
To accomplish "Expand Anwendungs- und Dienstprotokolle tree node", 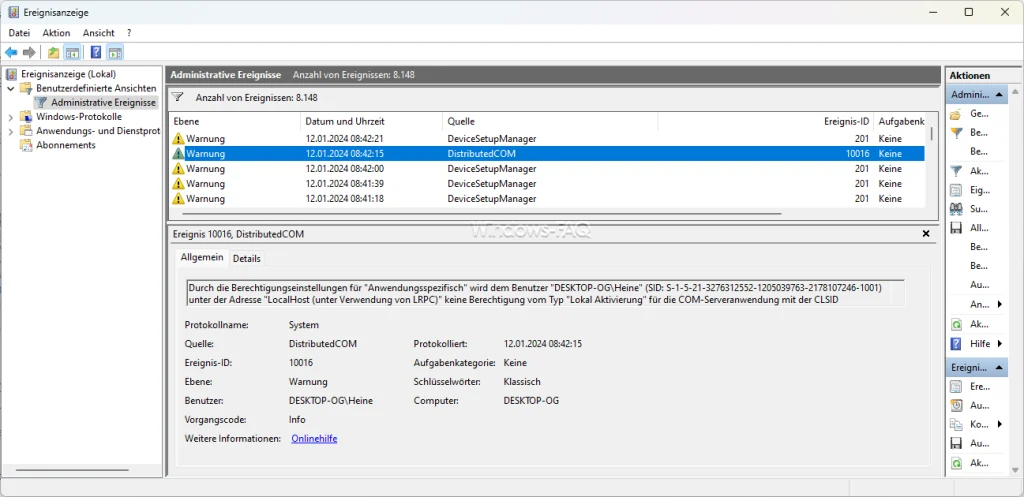I will coord(11,131).
